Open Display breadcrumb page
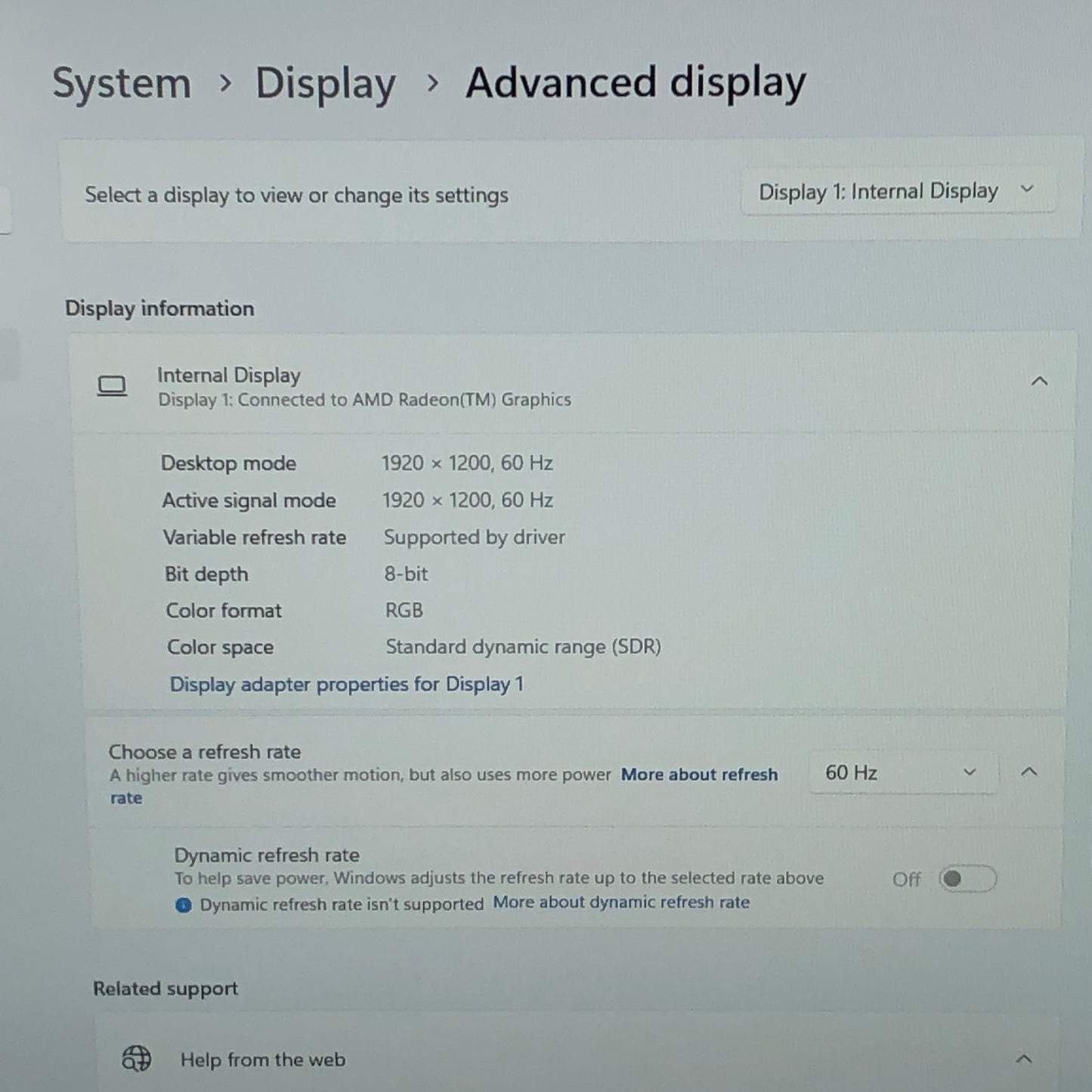This screenshot has width=1092, height=1092. 325,84
